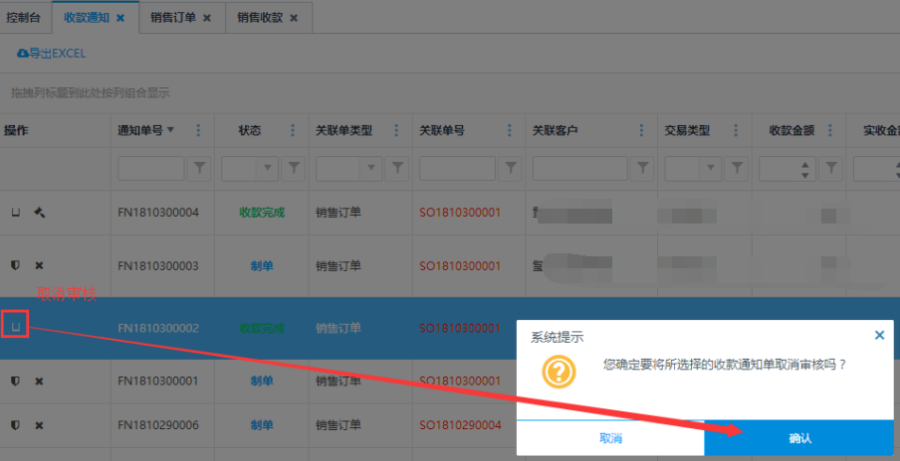Switch to the 销售收款 tab

coord(261,17)
